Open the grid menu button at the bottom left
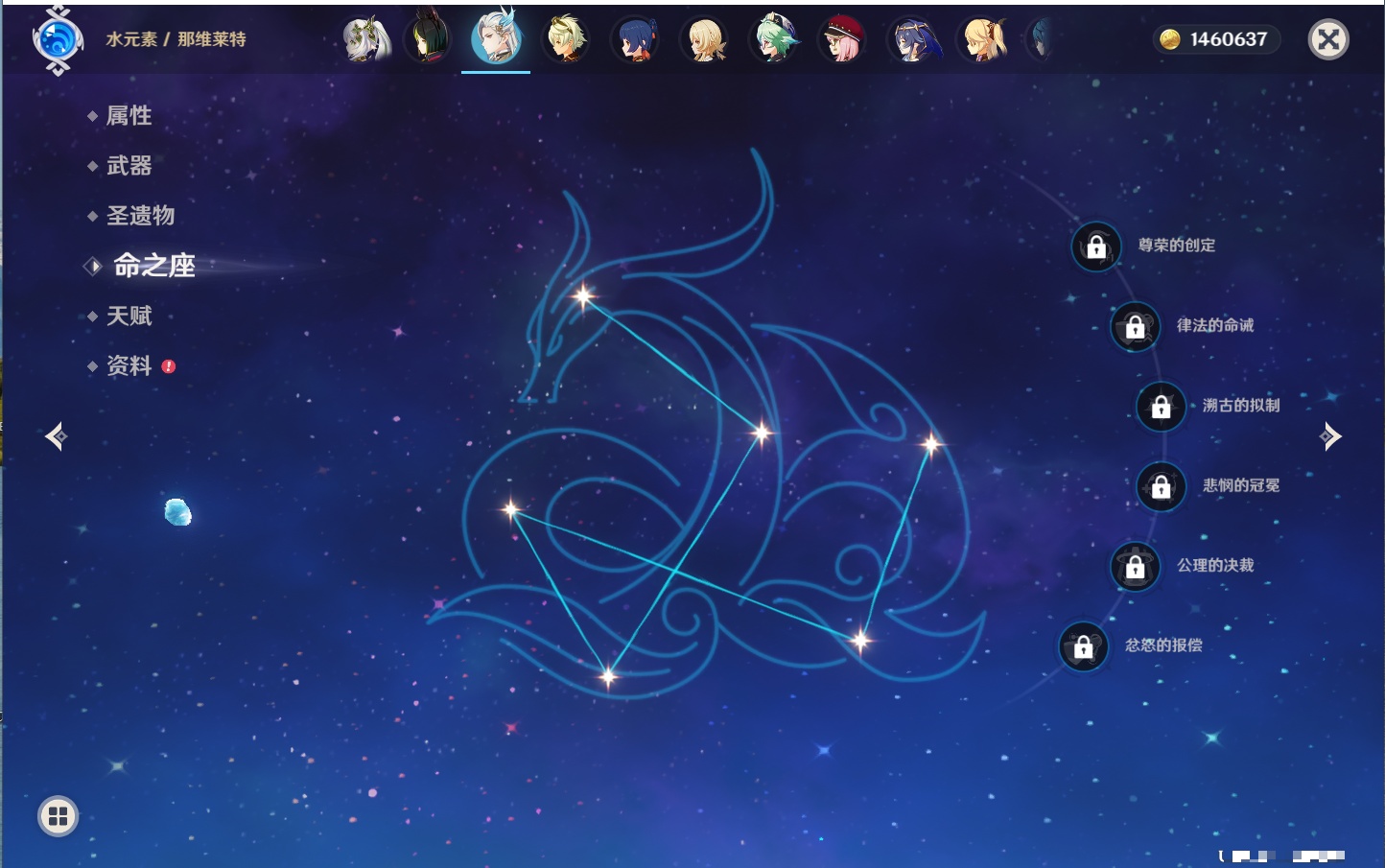The width and height of the screenshot is (1385, 868). pyautogui.click(x=58, y=816)
